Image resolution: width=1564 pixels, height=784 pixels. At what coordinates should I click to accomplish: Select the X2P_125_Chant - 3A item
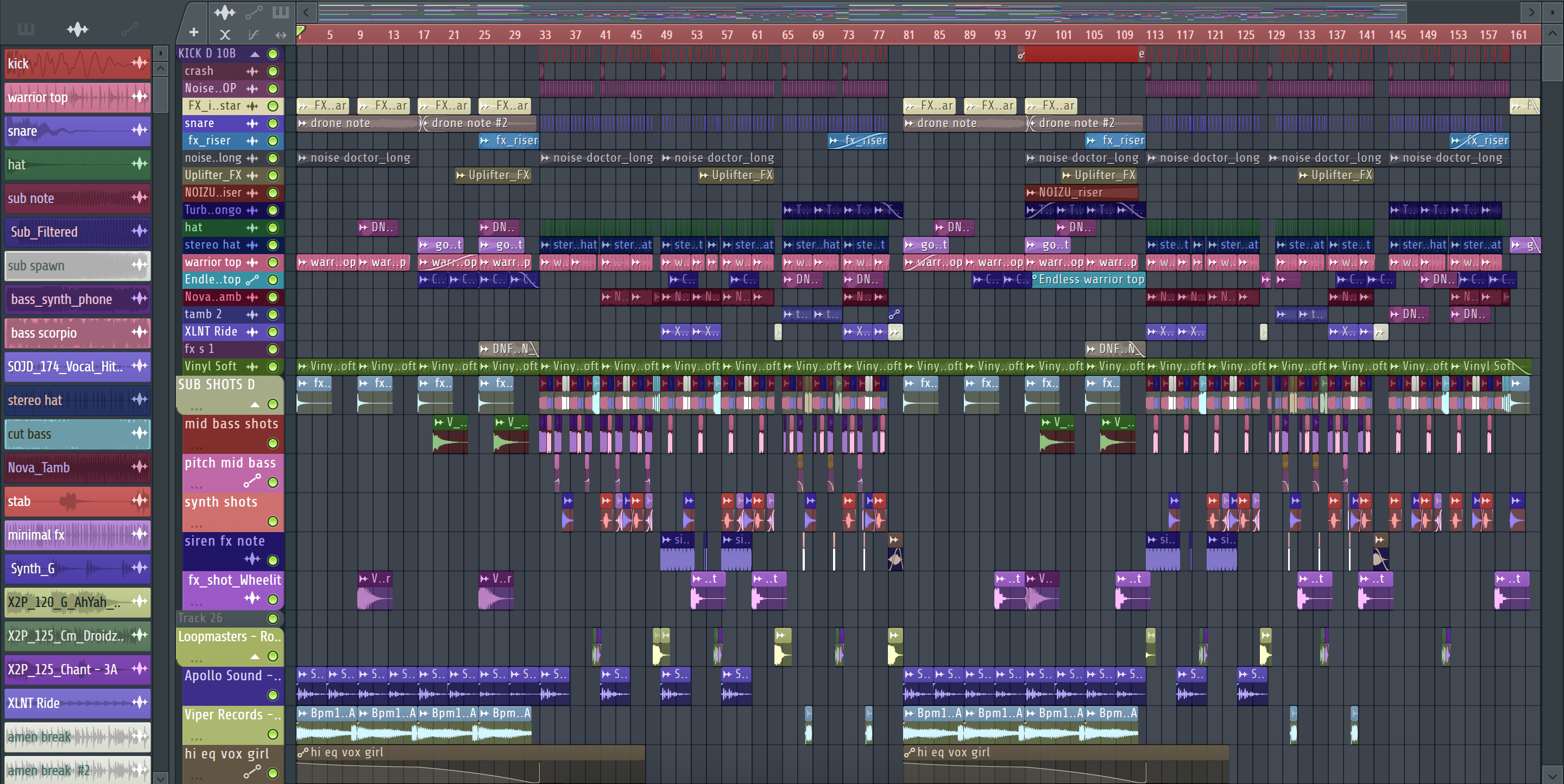pos(78,669)
